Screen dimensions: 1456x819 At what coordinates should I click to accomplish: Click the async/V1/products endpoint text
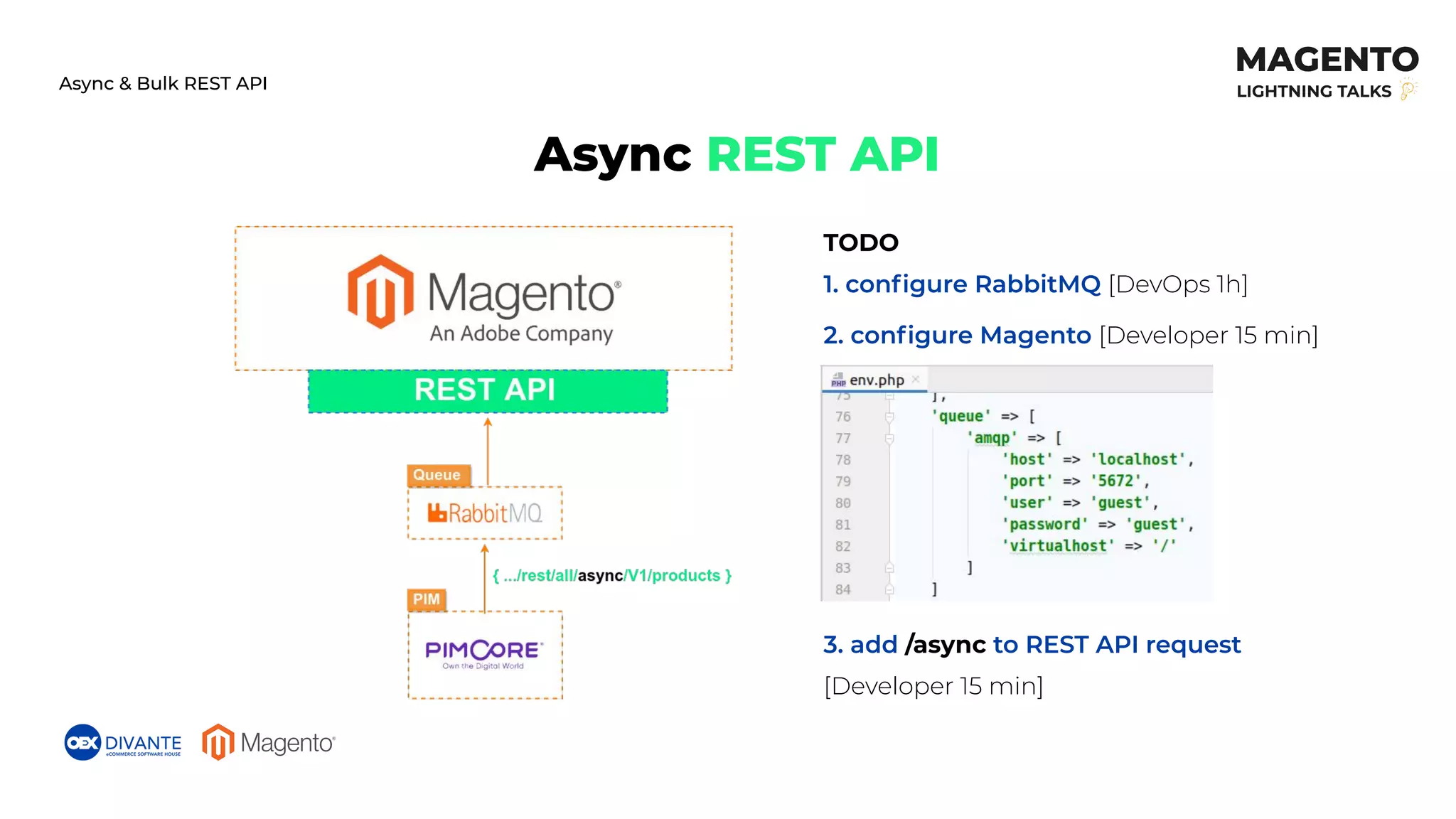click(612, 575)
